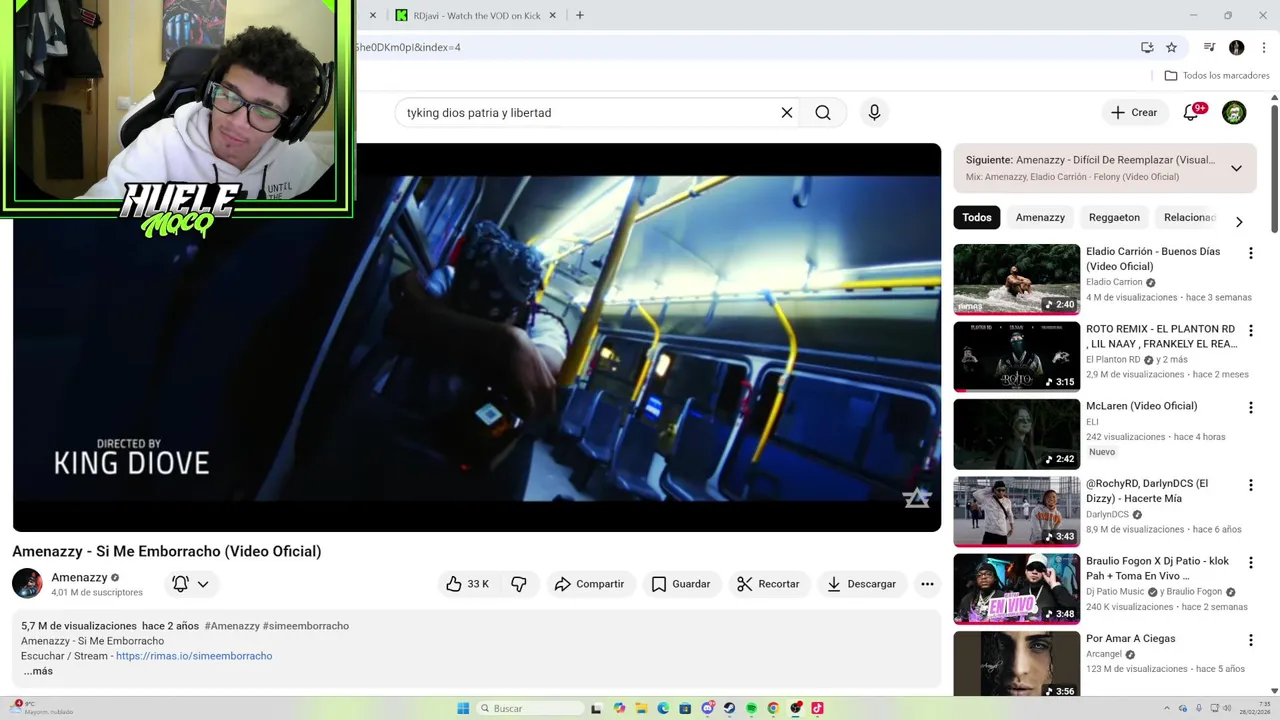This screenshot has width=1280, height=720.
Task: Start voice search with the microphone
Action: (x=874, y=113)
